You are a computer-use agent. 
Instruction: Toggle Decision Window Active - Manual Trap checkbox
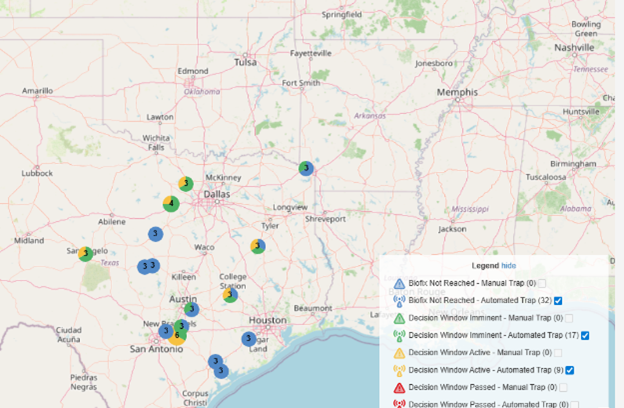(x=558, y=353)
